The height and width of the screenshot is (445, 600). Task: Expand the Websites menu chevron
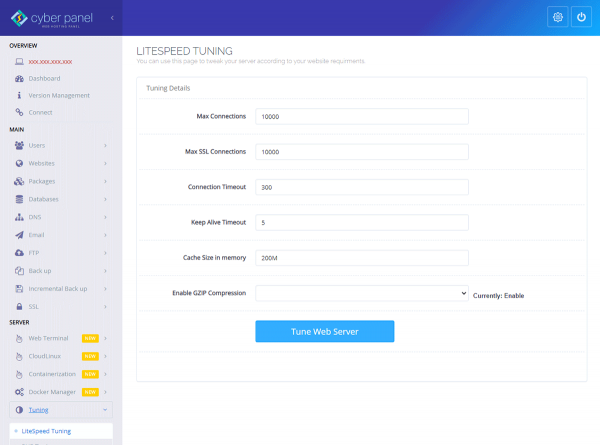coord(105,163)
